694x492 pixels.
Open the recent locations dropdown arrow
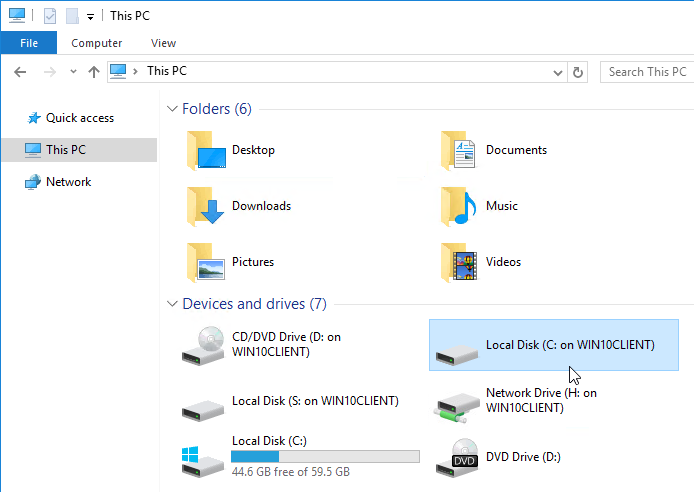[73, 72]
